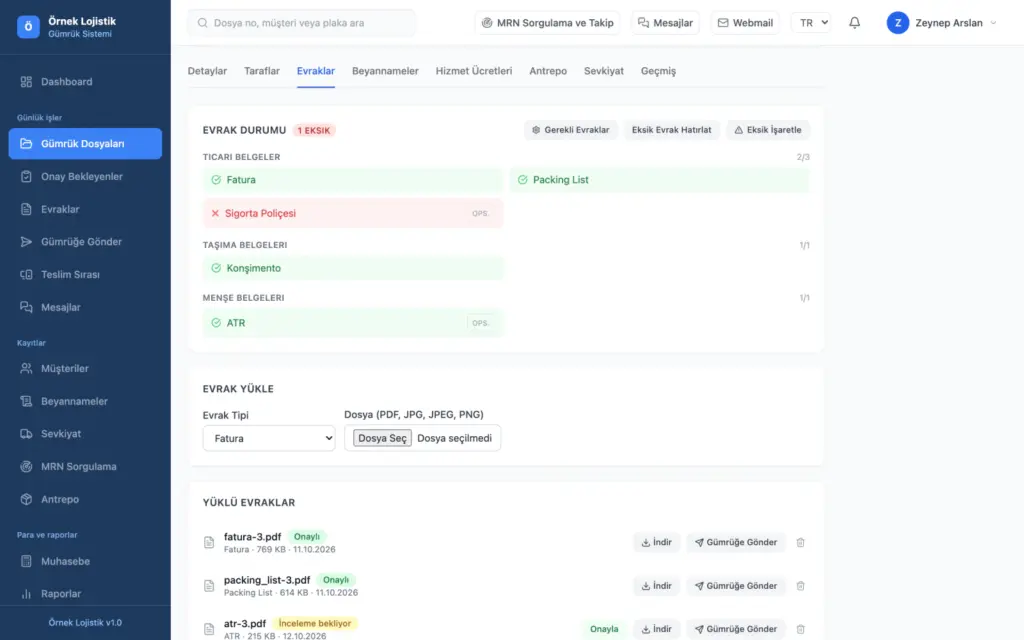
Task: Click the Gümrüğe Gönder sidebar arrow icon
Action: click(x=26, y=242)
